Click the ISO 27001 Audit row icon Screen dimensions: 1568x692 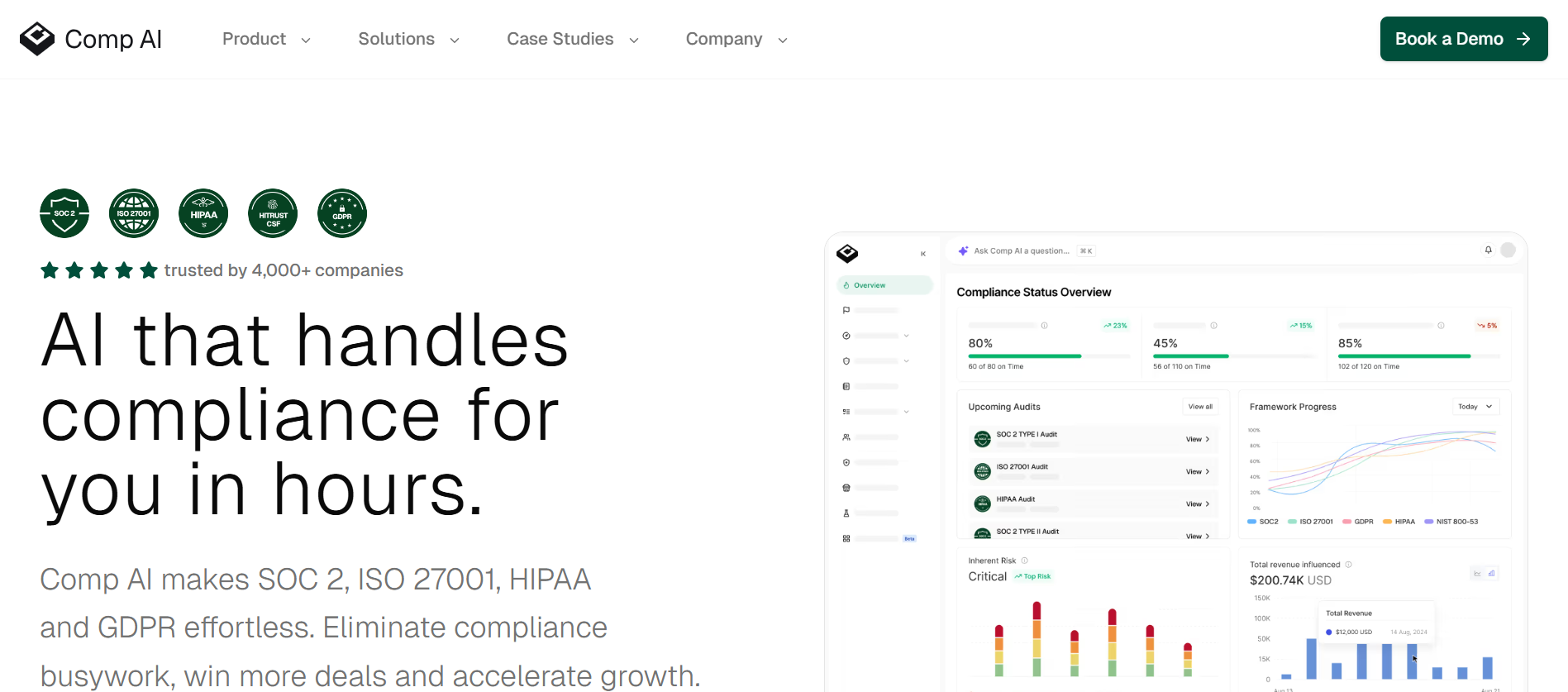pos(983,471)
